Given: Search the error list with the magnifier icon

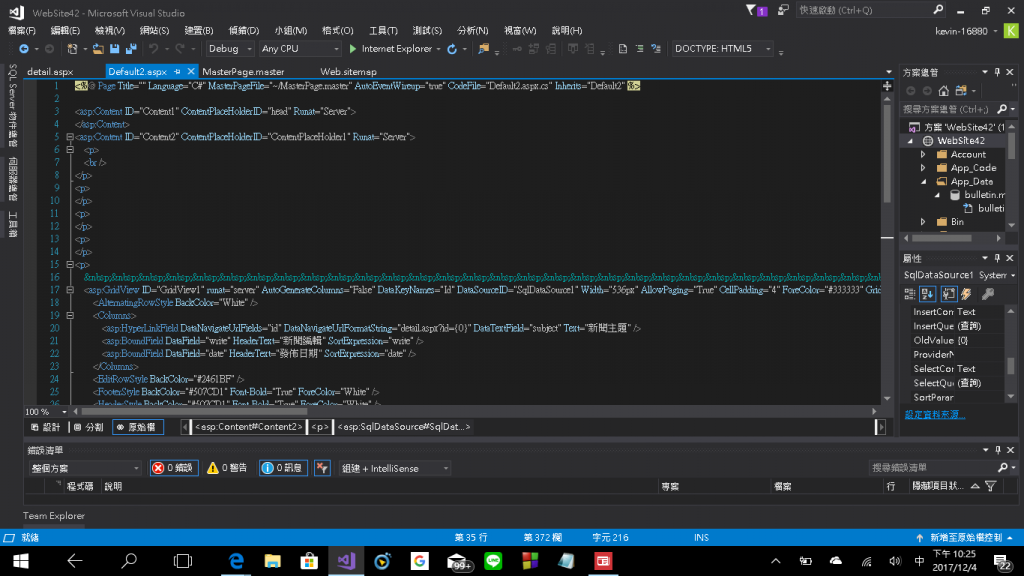Looking at the screenshot, I should [x=1003, y=468].
